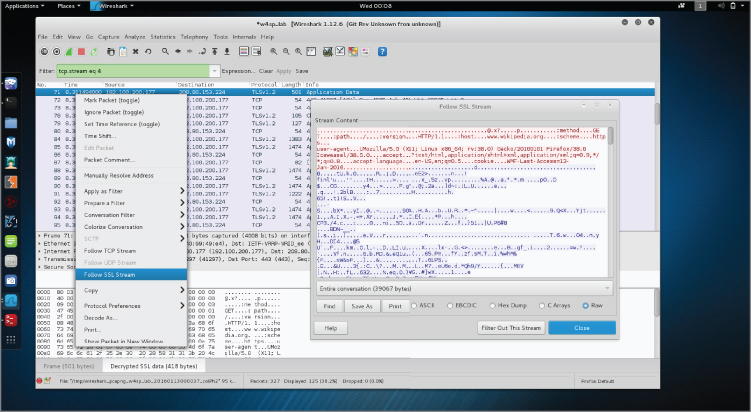Select ASCII display format radio
The height and width of the screenshot is (412, 751).
tap(414, 306)
